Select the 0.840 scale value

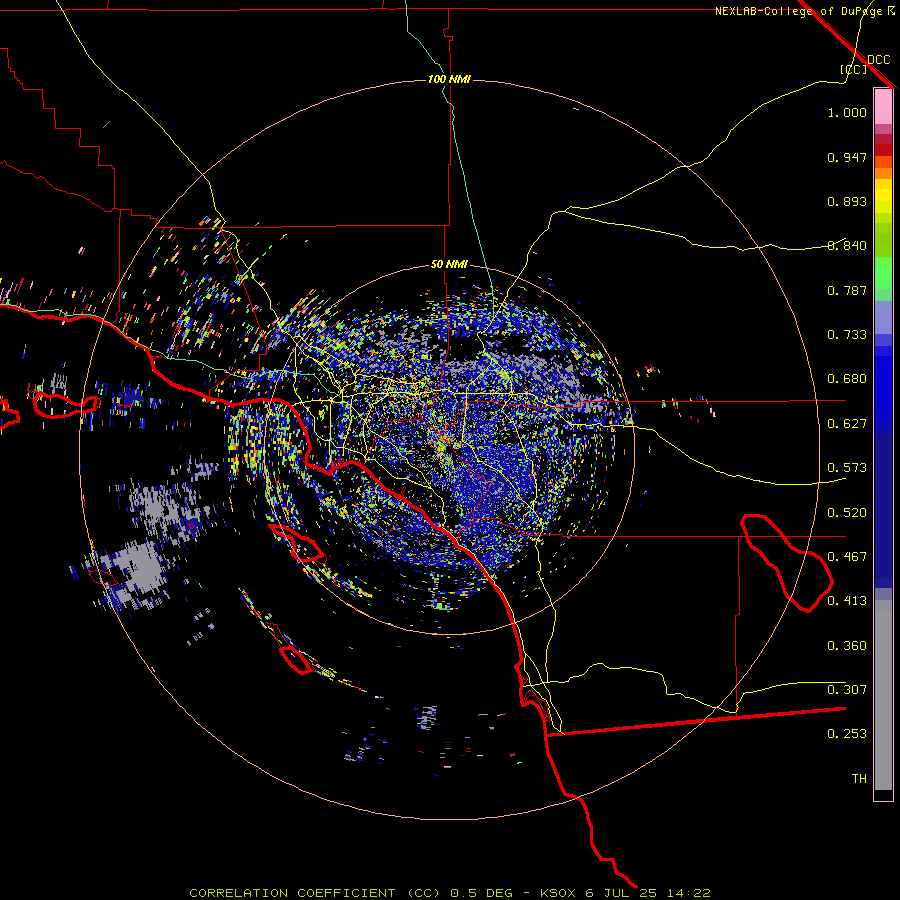(x=847, y=246)
